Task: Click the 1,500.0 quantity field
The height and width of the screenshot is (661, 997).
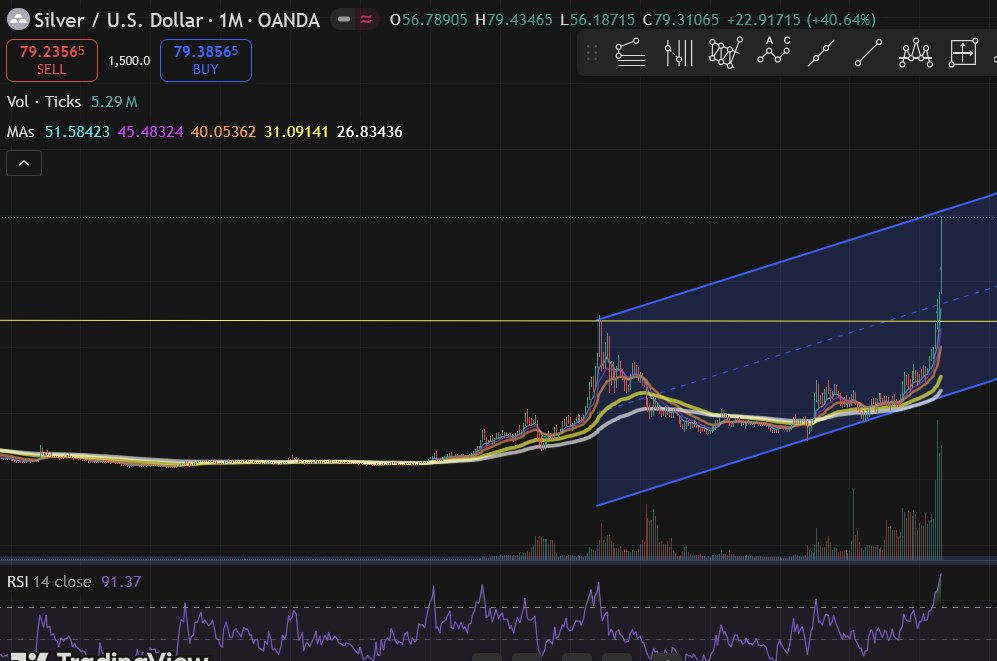Action: pyautogui.click(x=129, y=60)
